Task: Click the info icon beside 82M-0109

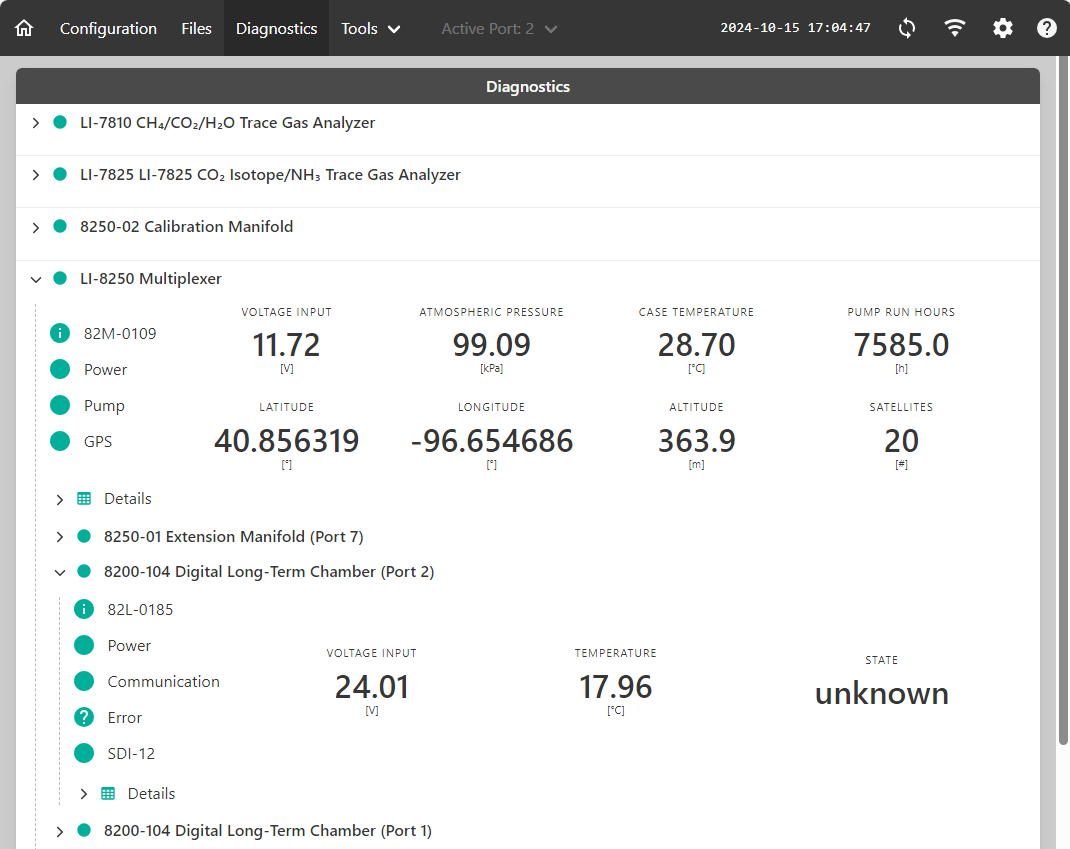Action: (x=60, y=333)
